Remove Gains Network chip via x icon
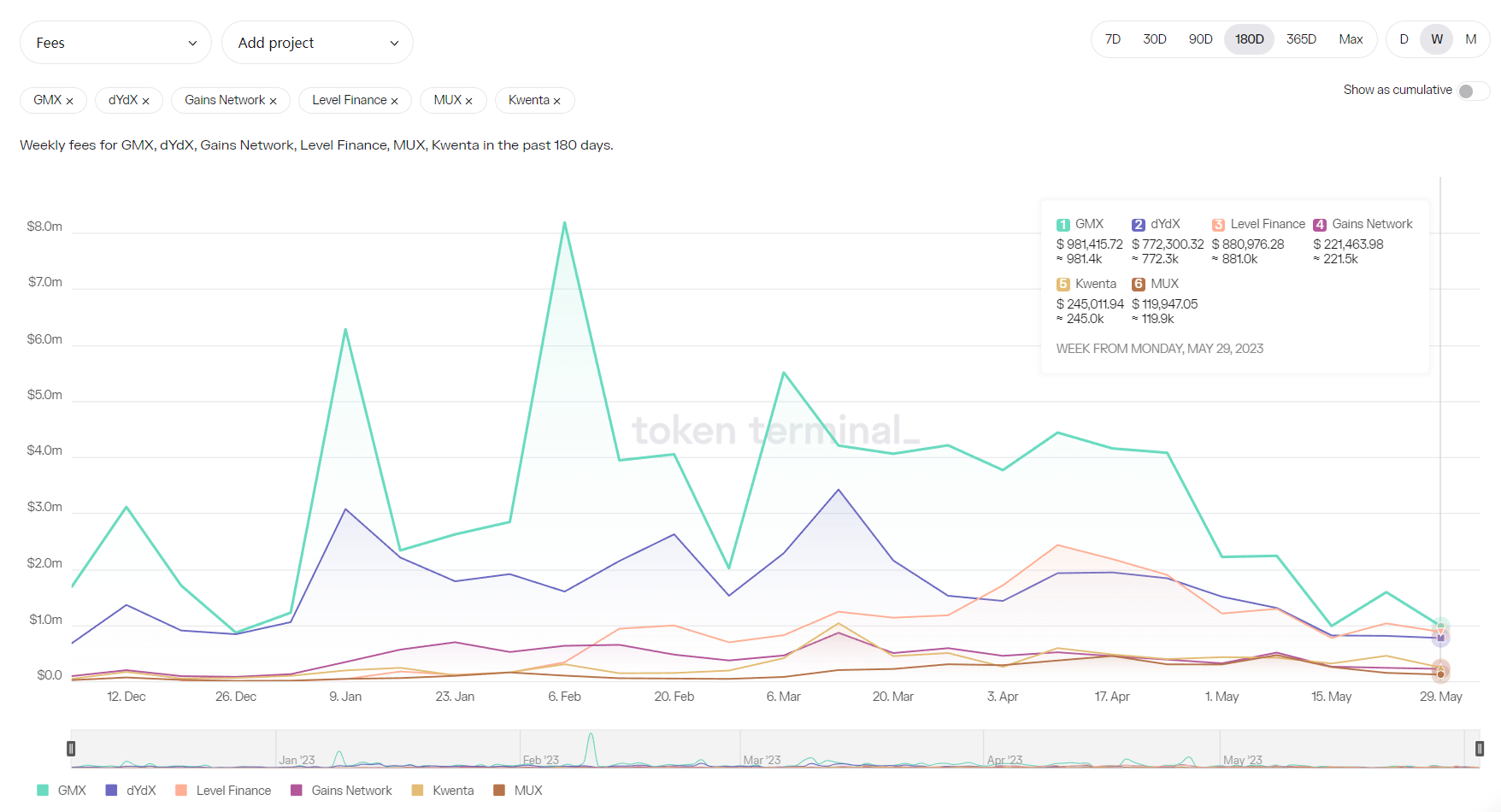This screenshot has height=812, width=1501. pyautogui.click(x=273, y=101)
